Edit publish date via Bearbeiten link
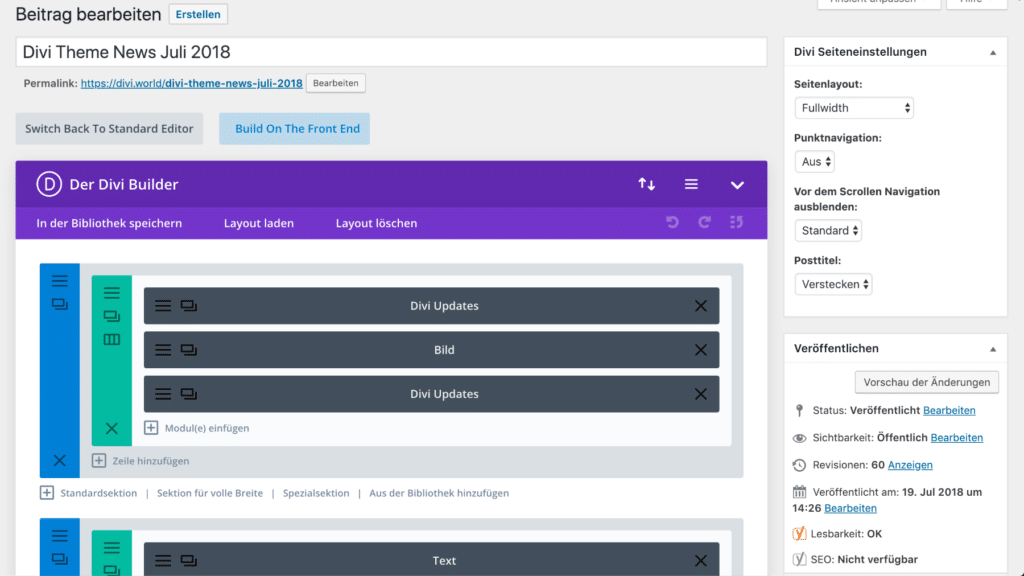 [x=850, y=508]
